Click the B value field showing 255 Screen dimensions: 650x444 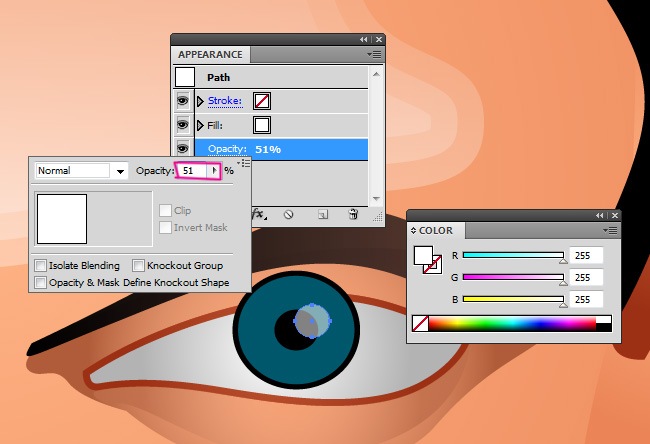(586, 299)
